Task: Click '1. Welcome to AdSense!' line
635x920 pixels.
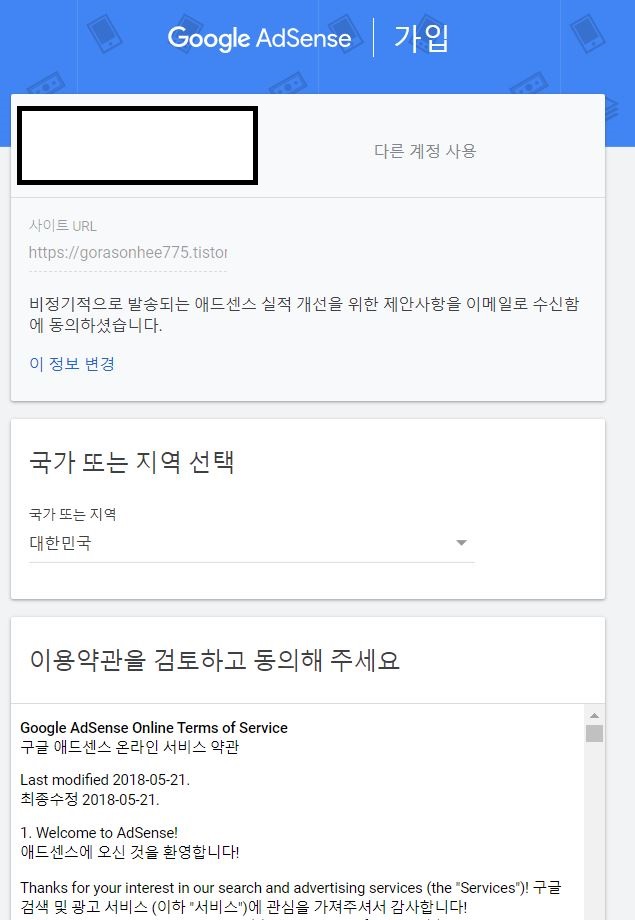Action: click(99, 833)
